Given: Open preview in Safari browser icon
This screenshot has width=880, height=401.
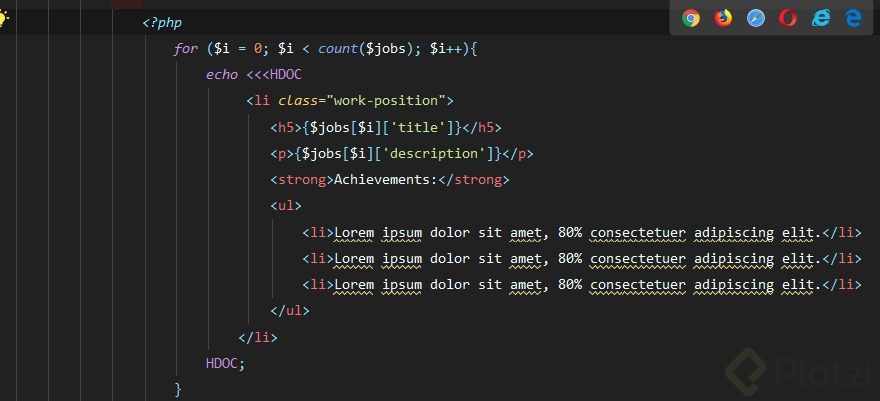Looking at the screenshot, I should point(756,19).
